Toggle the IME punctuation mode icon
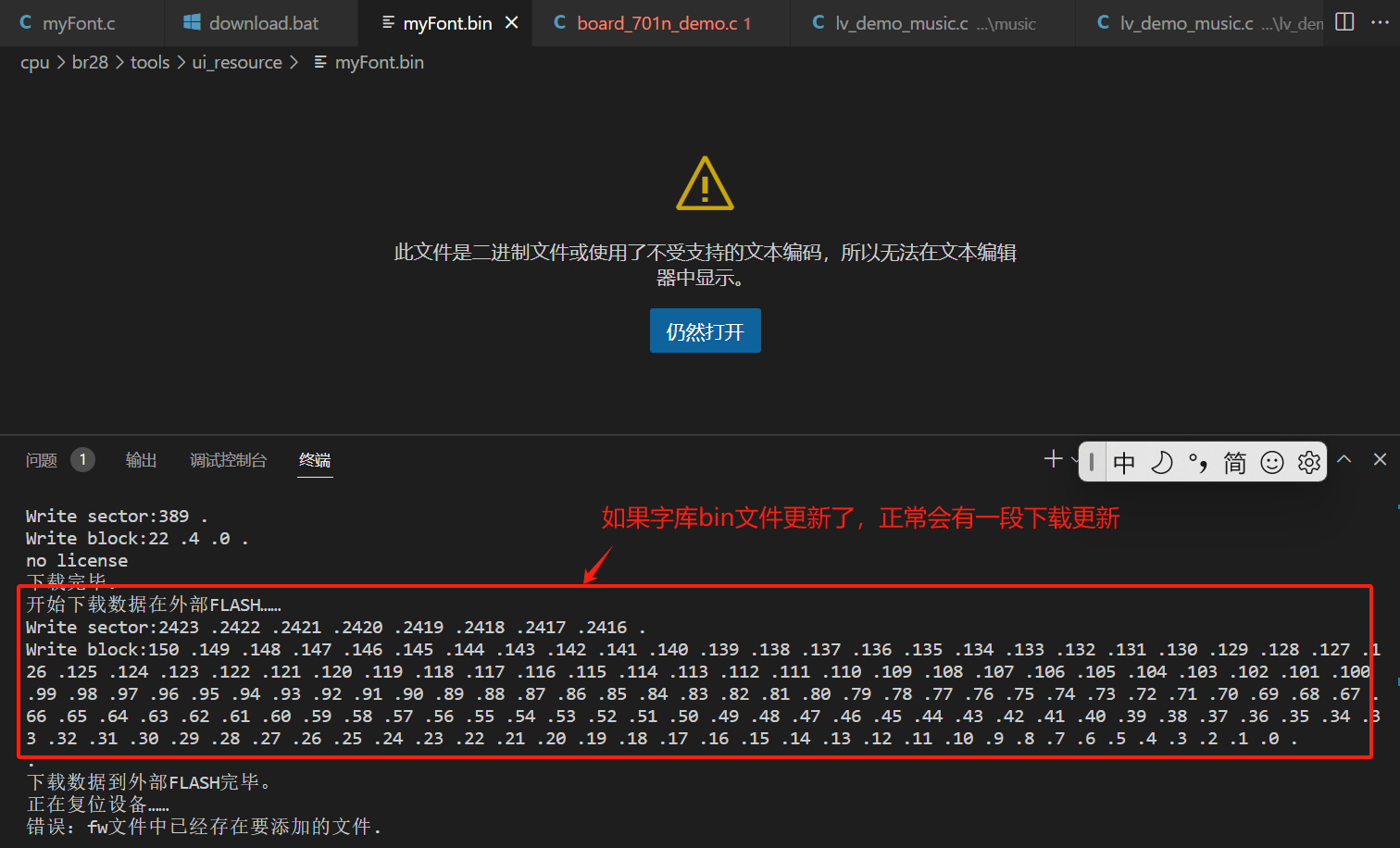1400x848 pixels. [x=1198, y=462]
